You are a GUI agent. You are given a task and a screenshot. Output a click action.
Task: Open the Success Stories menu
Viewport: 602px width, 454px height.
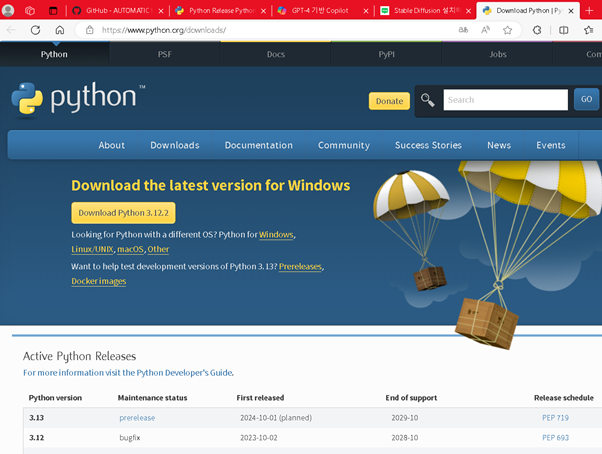pos(428,145)
